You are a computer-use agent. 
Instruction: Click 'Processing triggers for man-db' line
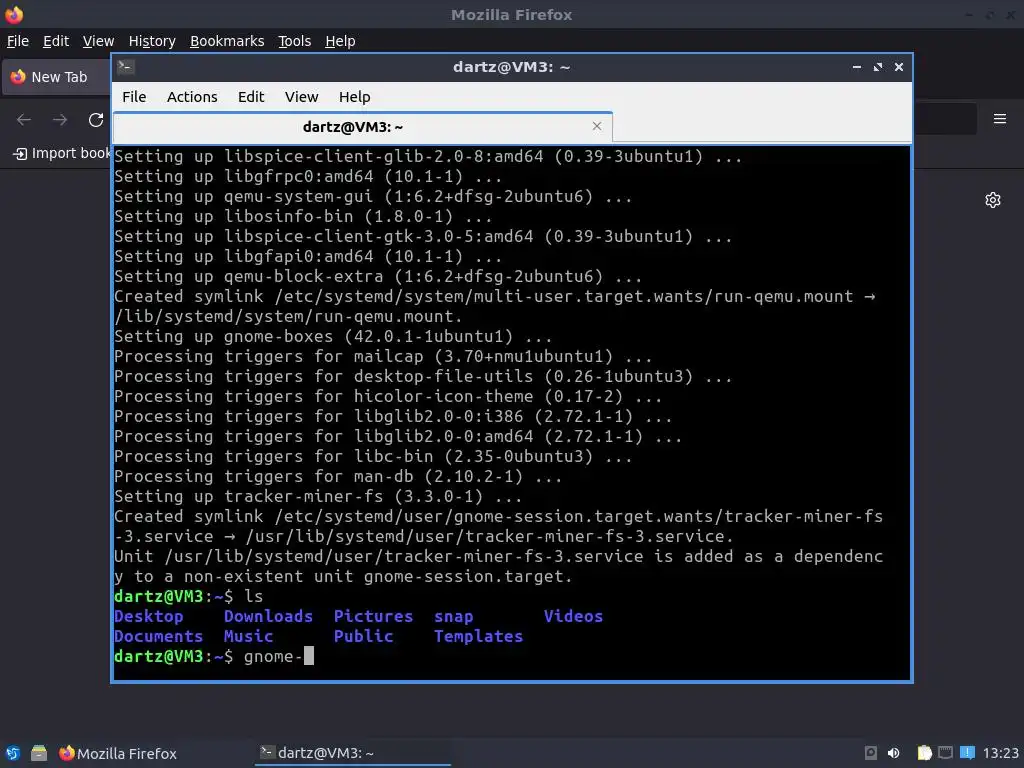tap(338, 476)
